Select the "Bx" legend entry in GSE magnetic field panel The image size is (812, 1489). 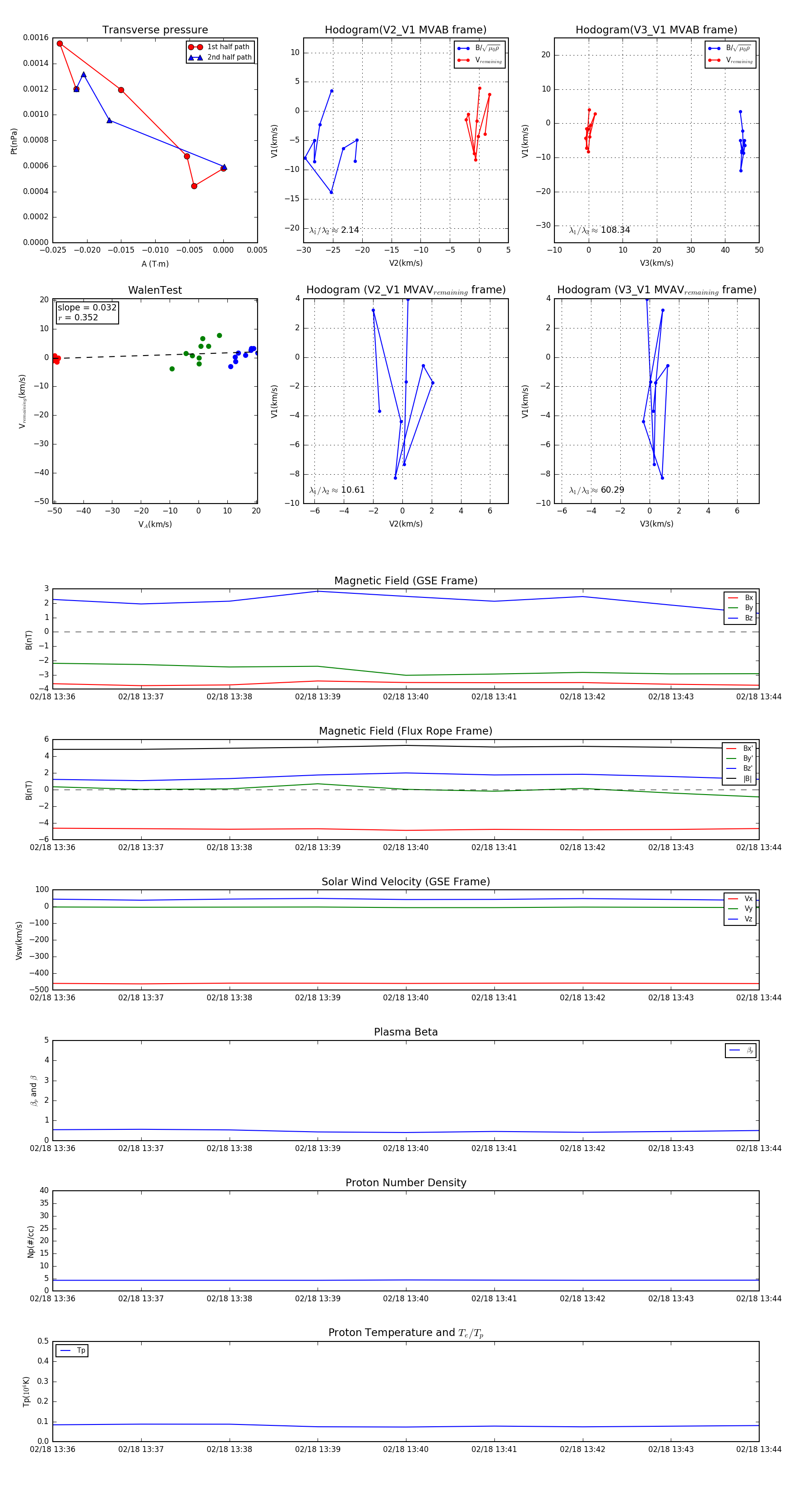740,598
